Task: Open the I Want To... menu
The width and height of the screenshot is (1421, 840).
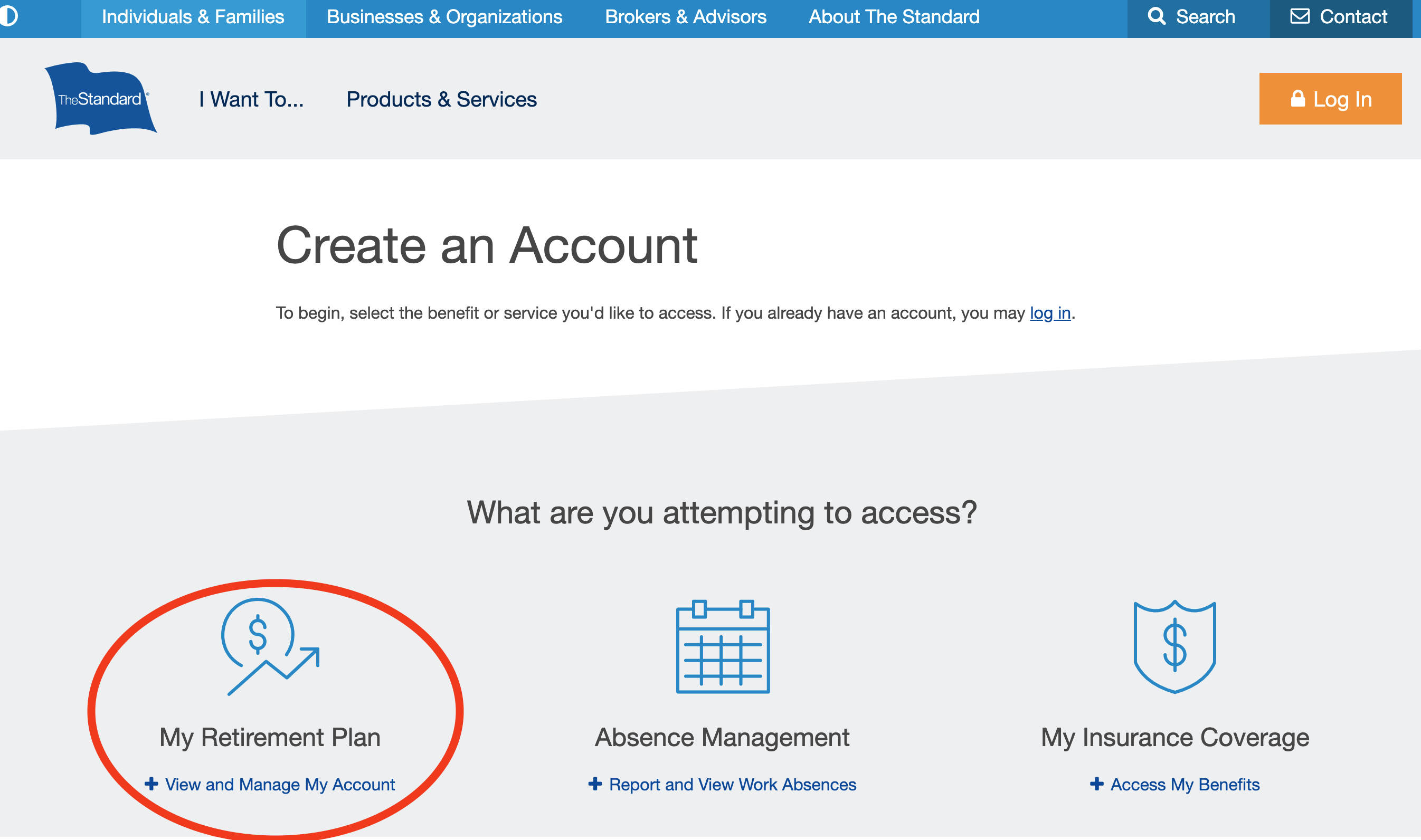Action: [x=251, y=100]
